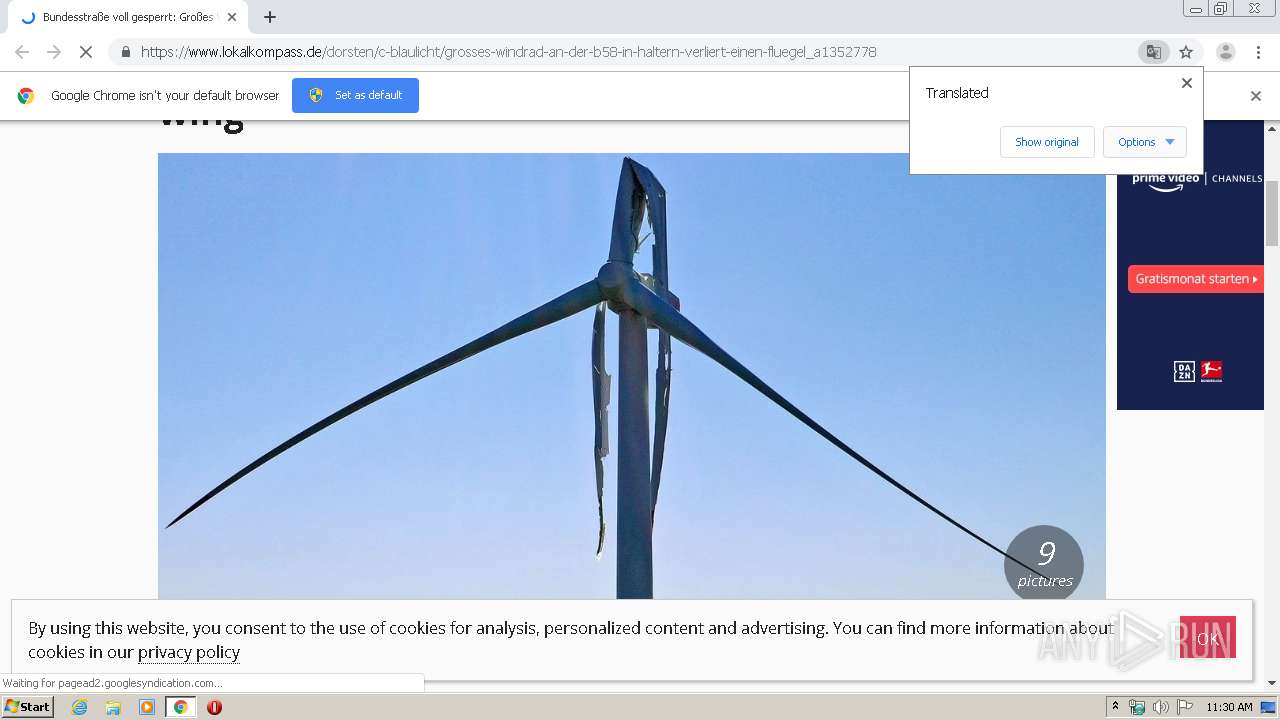1280x720 pixels.
Task: Close the Translated popup
Action: (1187, 83)
